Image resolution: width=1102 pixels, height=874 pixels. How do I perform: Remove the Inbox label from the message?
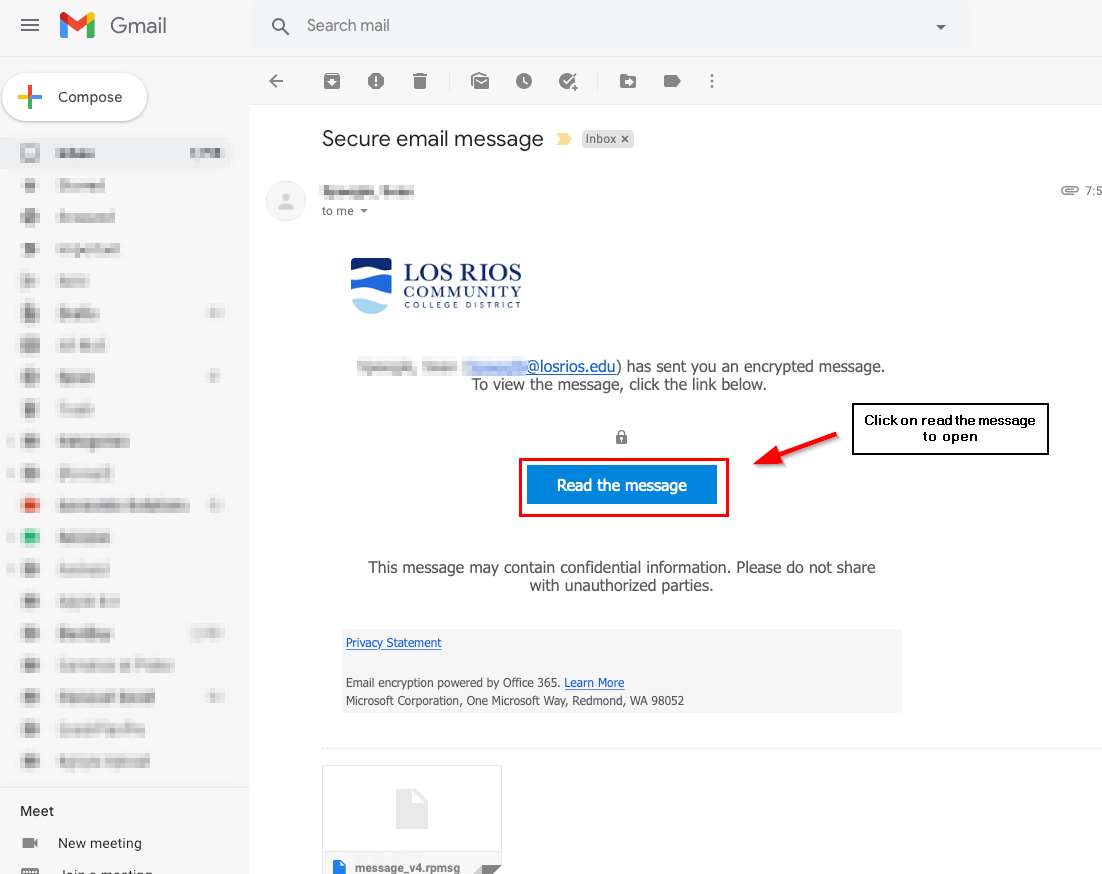coord(625,139)
